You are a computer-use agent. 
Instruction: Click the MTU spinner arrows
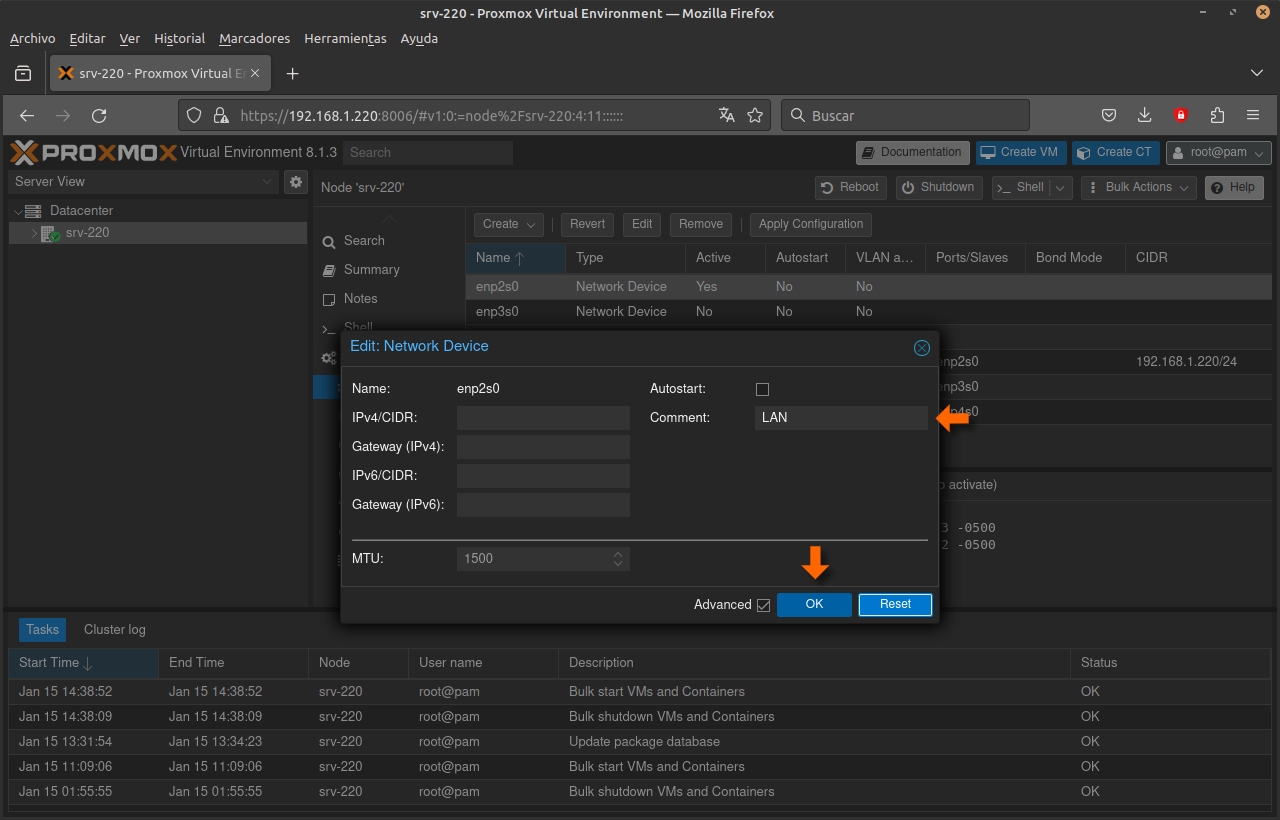(618, 559)
